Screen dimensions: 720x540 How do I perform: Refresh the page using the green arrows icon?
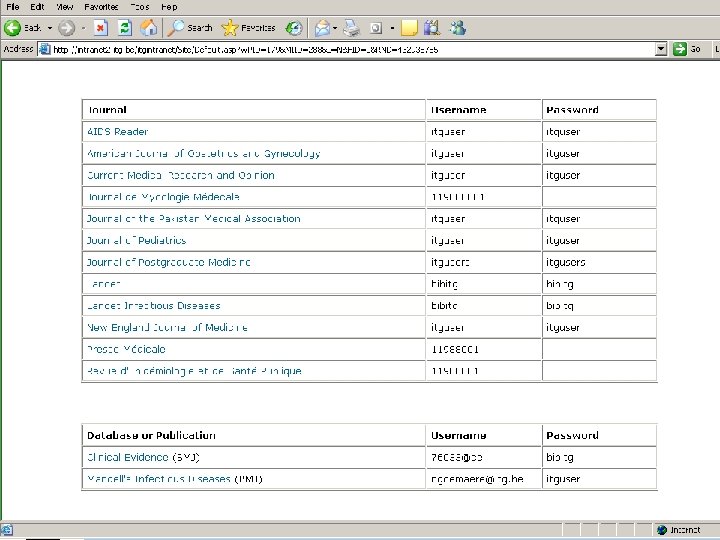tap(124, 28)
